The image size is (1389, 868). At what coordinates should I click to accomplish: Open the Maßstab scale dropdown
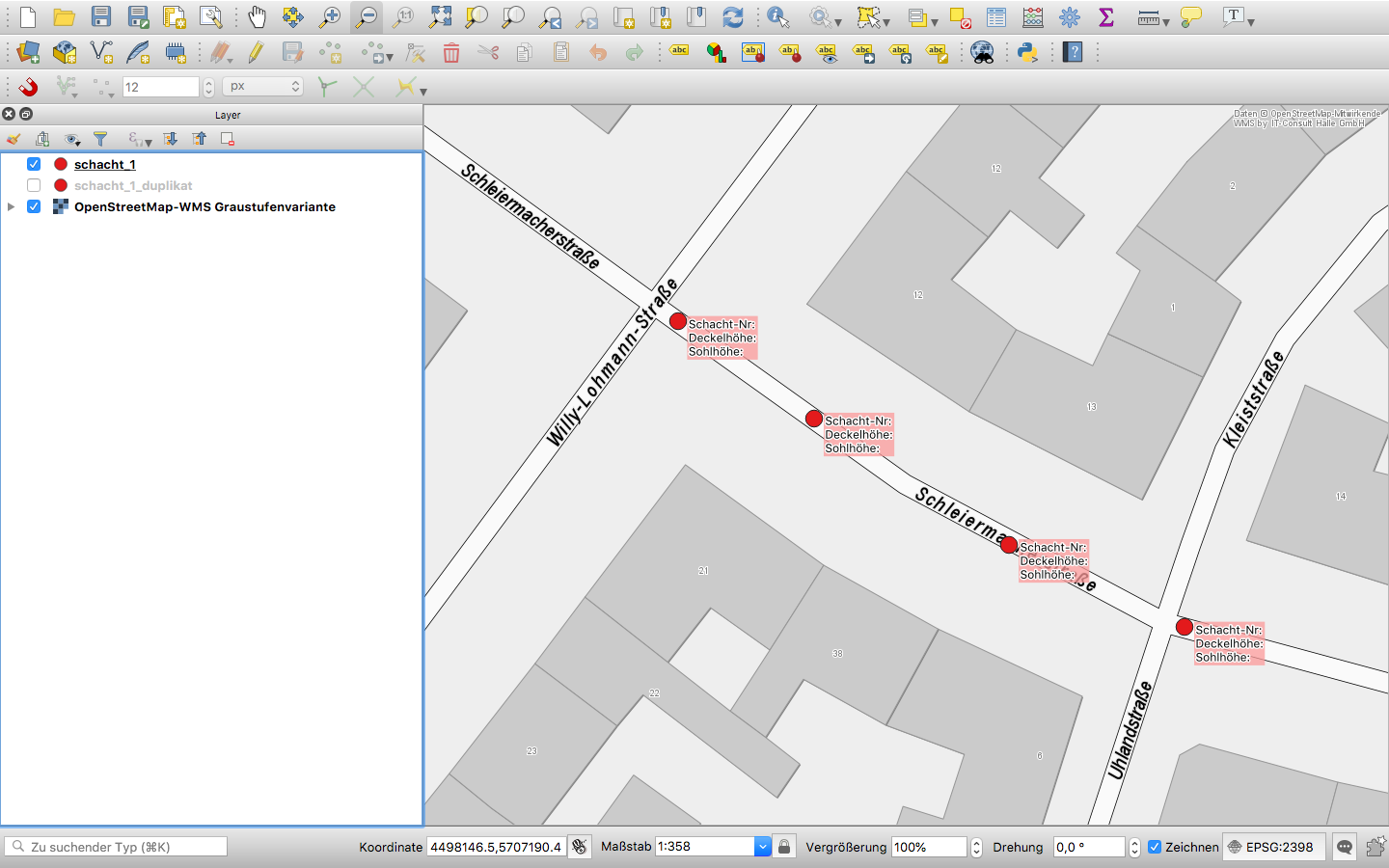pos(762,847)
